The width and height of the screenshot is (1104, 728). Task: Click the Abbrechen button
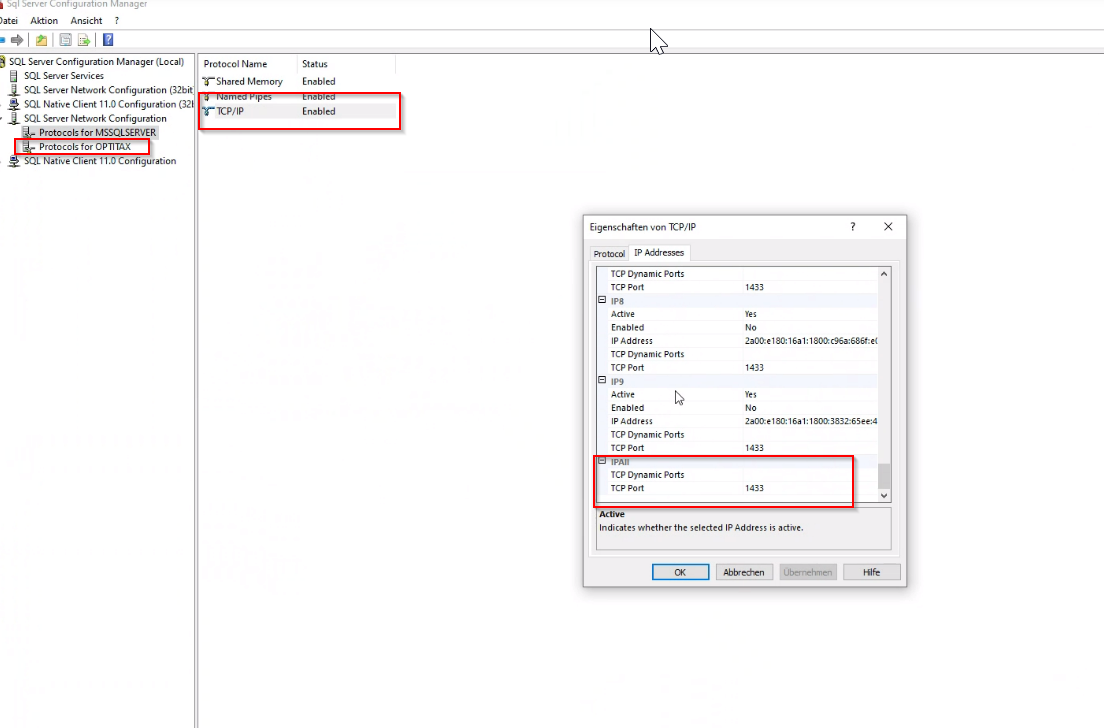[x=743, y=572]
